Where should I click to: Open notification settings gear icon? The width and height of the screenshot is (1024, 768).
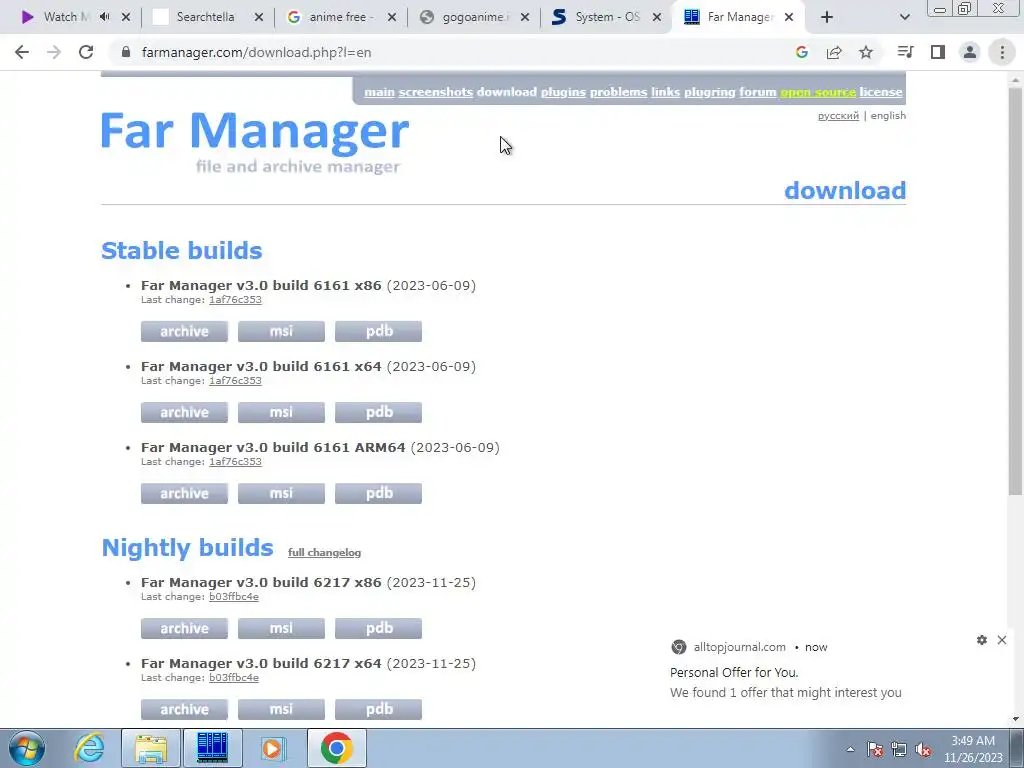982,640
